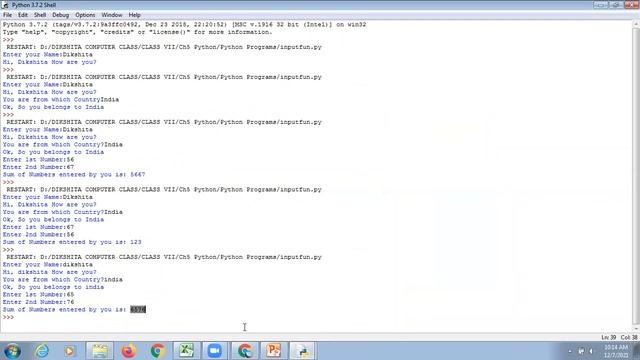Click the first RESTART inputfun.py line
Viewport: 640px width, 360px height.
pos(164,47)
